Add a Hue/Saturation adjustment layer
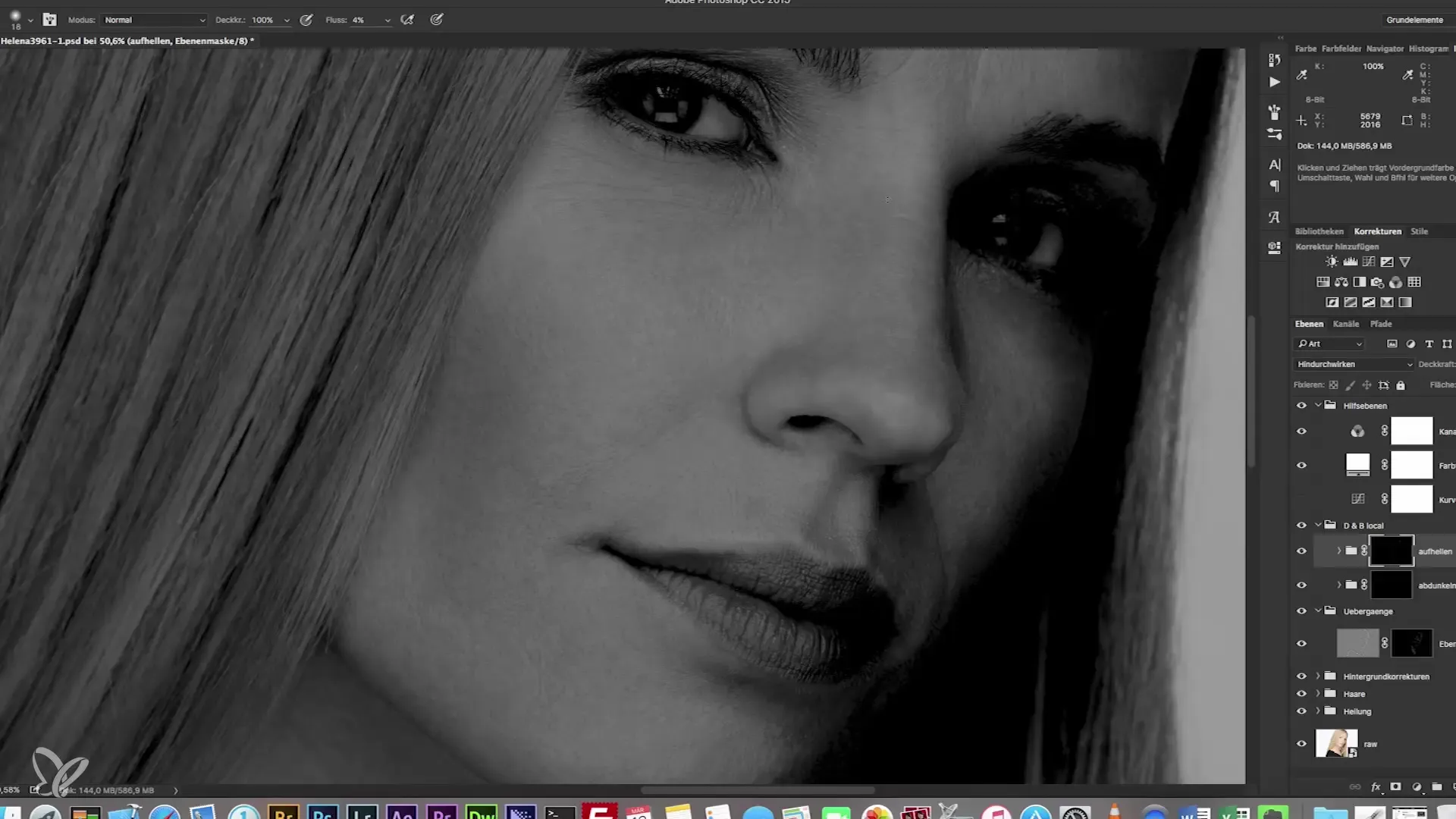Viewport: 1456px width, 819px height. (x=1323, y=282)
